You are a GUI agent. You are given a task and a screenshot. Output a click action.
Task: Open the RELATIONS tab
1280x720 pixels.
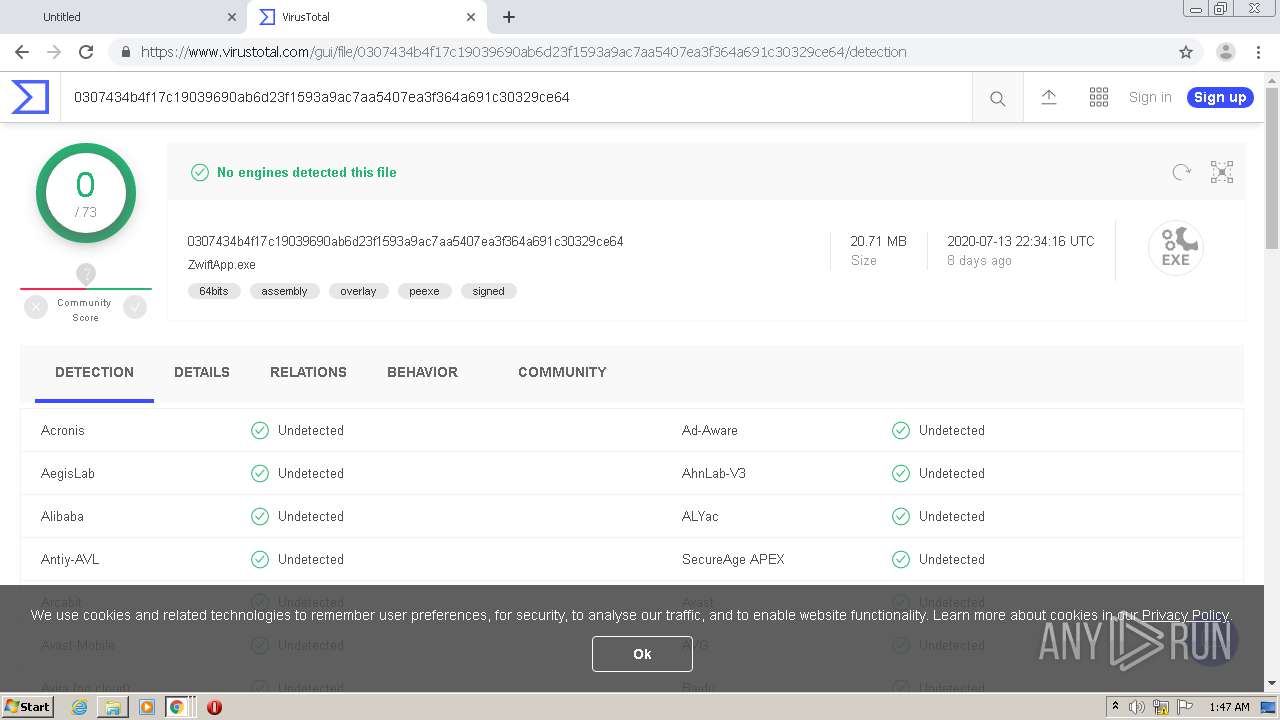pos(308,372)
